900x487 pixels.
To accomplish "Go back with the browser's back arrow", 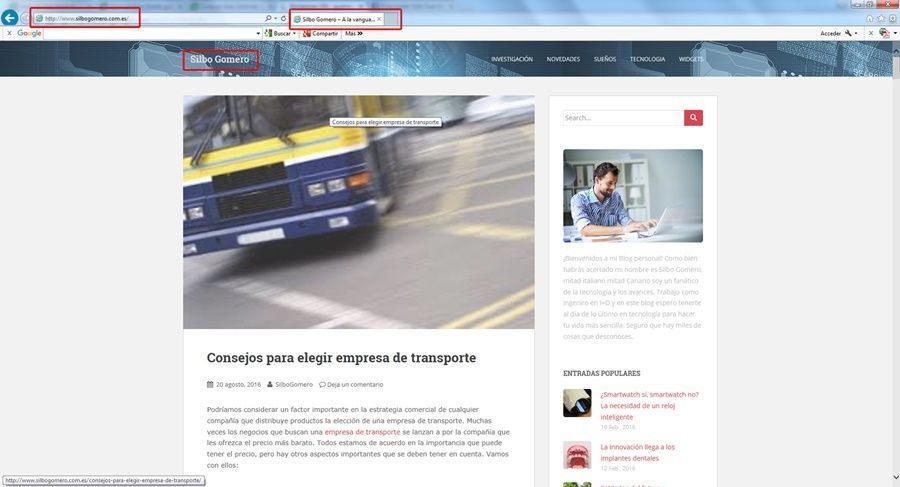I will [x=10, y=18].
